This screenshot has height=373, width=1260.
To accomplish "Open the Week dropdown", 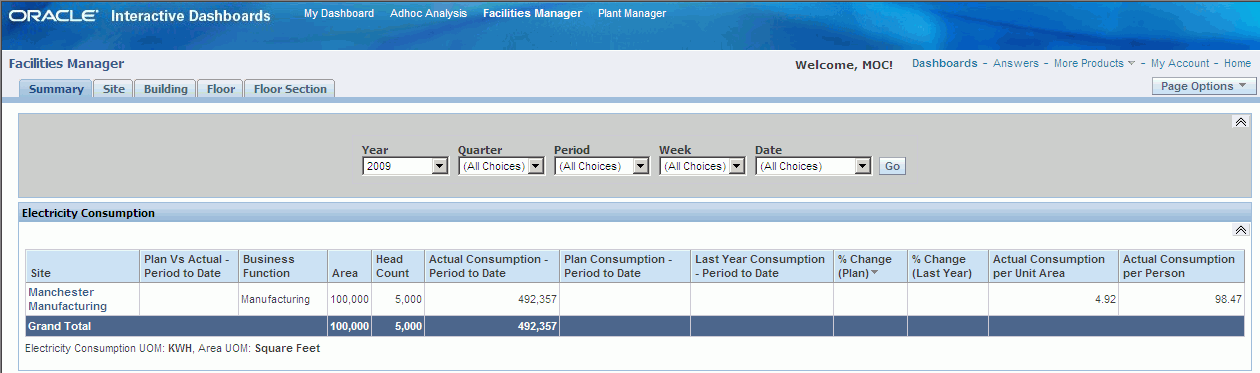I will coord(702,166).
